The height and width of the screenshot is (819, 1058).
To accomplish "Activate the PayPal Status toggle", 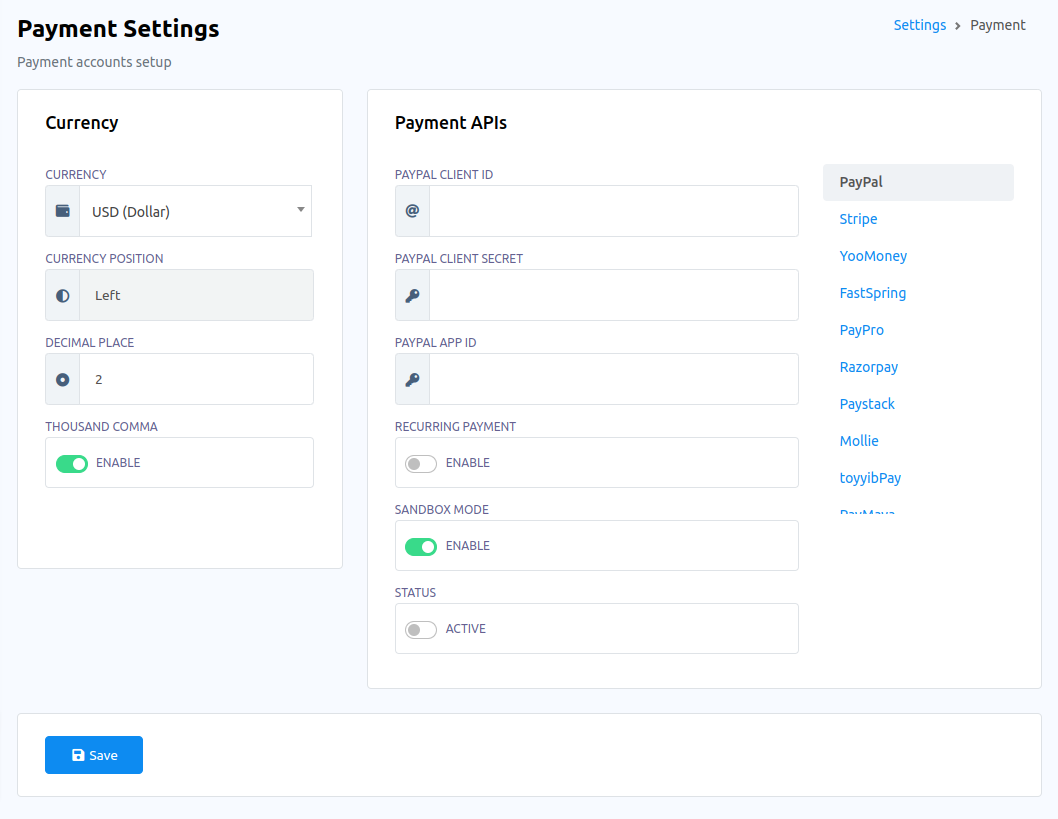I will pos(421,629).
